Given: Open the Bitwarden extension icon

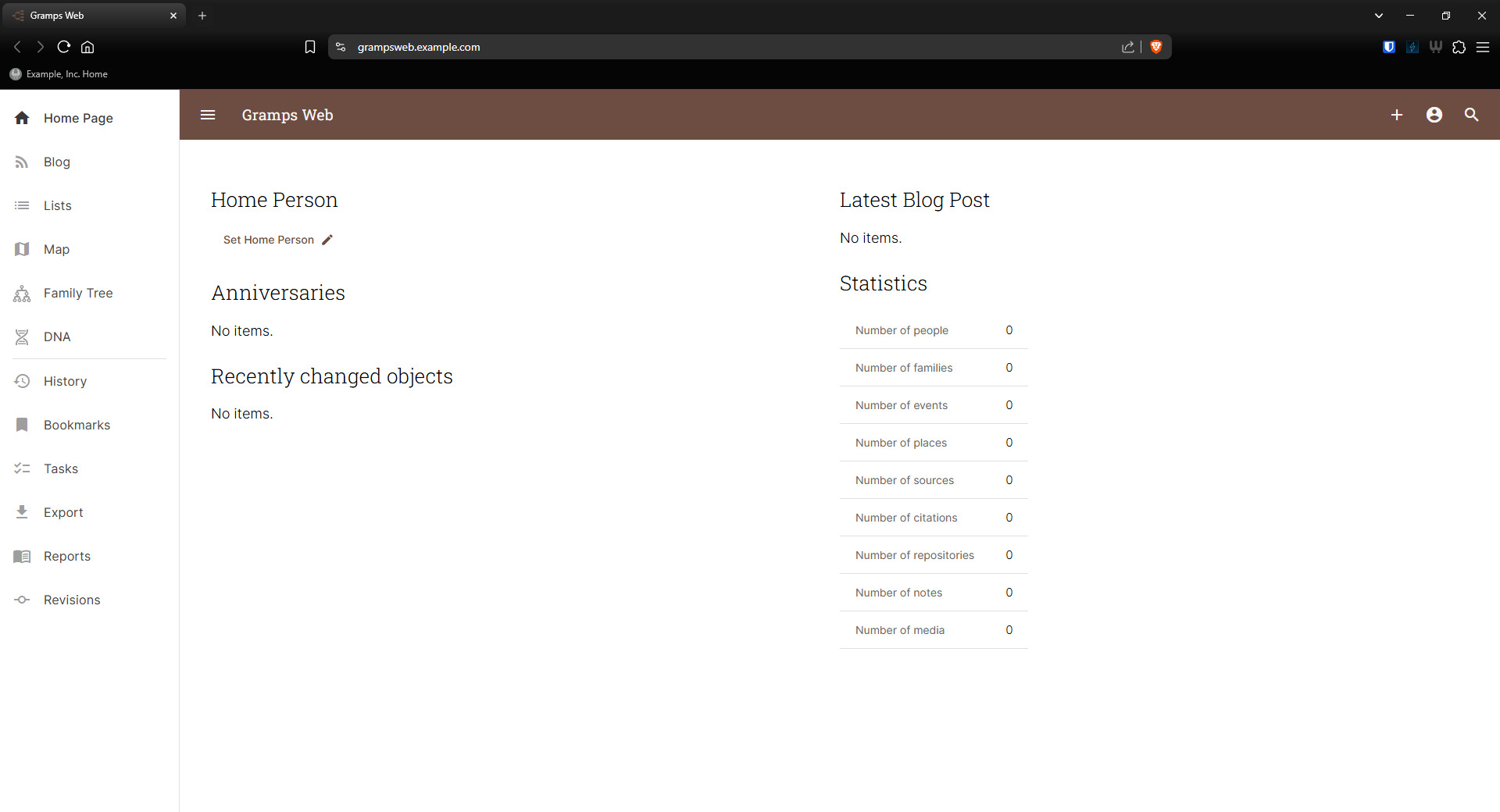Looking at the screenshot, I should tap(1389, 47).
